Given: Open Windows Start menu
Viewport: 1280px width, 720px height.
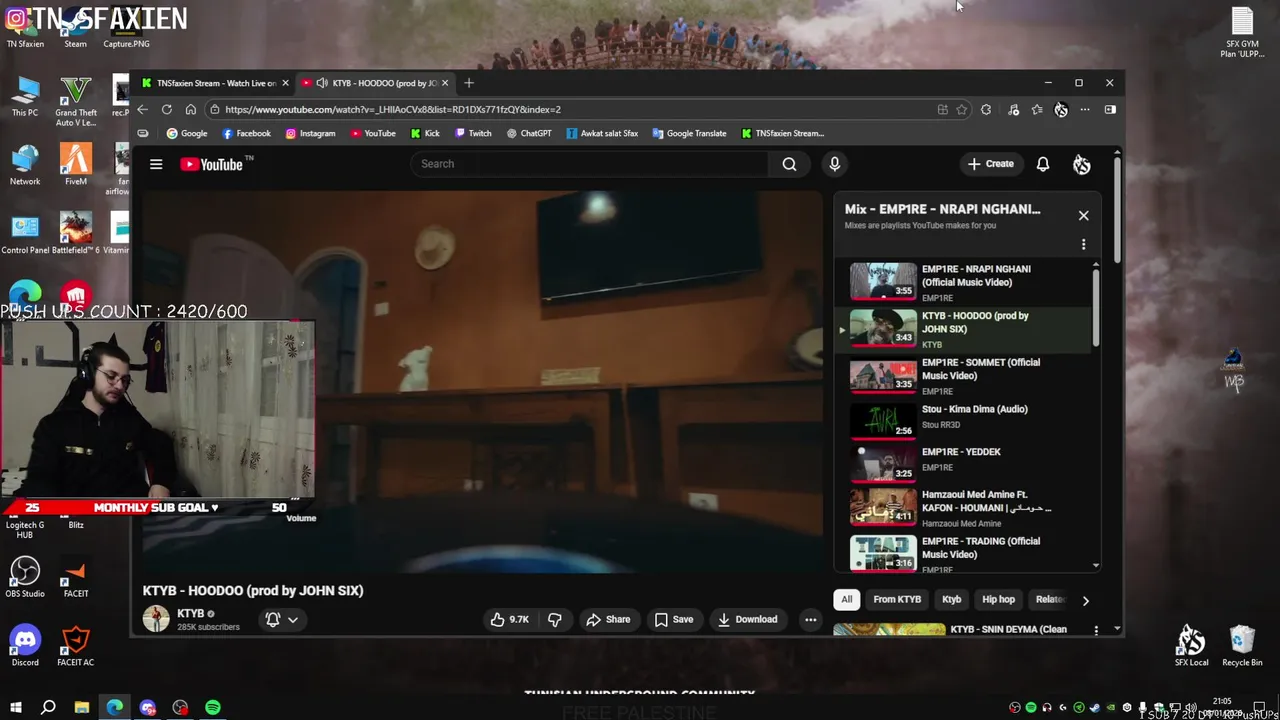Looking at the screenshot, I should (x=15, y=708).
